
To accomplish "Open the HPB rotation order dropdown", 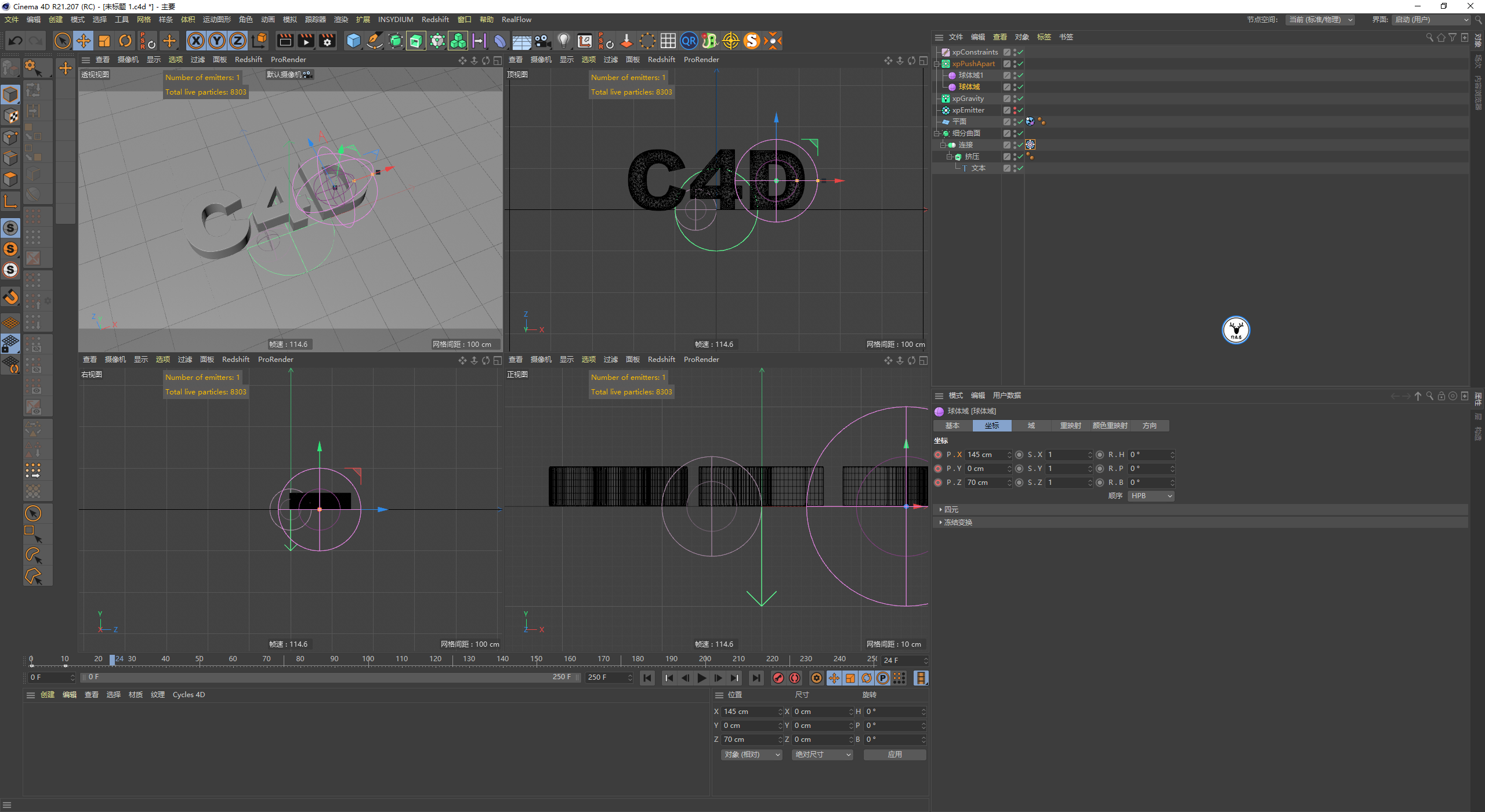I will 1151,496.
